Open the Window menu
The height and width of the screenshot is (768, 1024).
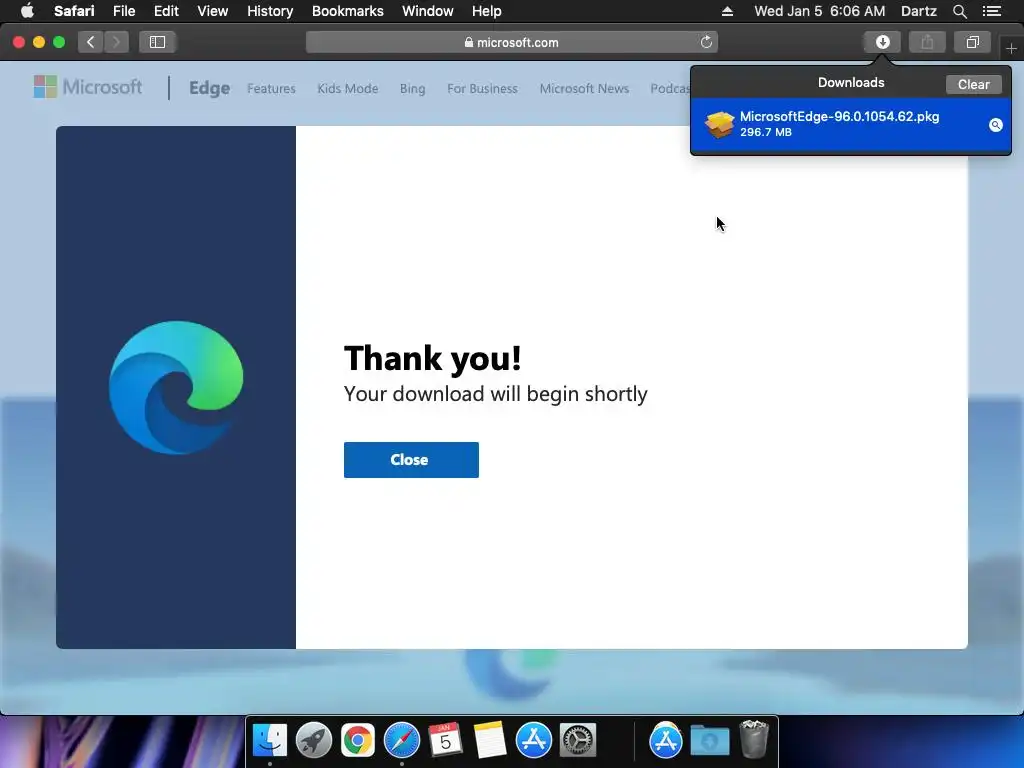427,11
